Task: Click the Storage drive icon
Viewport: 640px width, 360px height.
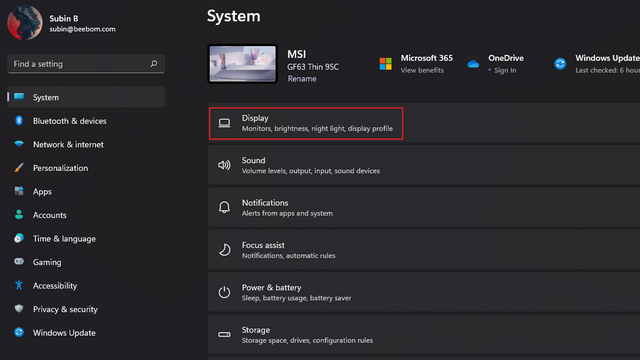Action: [x=224, y=334]
